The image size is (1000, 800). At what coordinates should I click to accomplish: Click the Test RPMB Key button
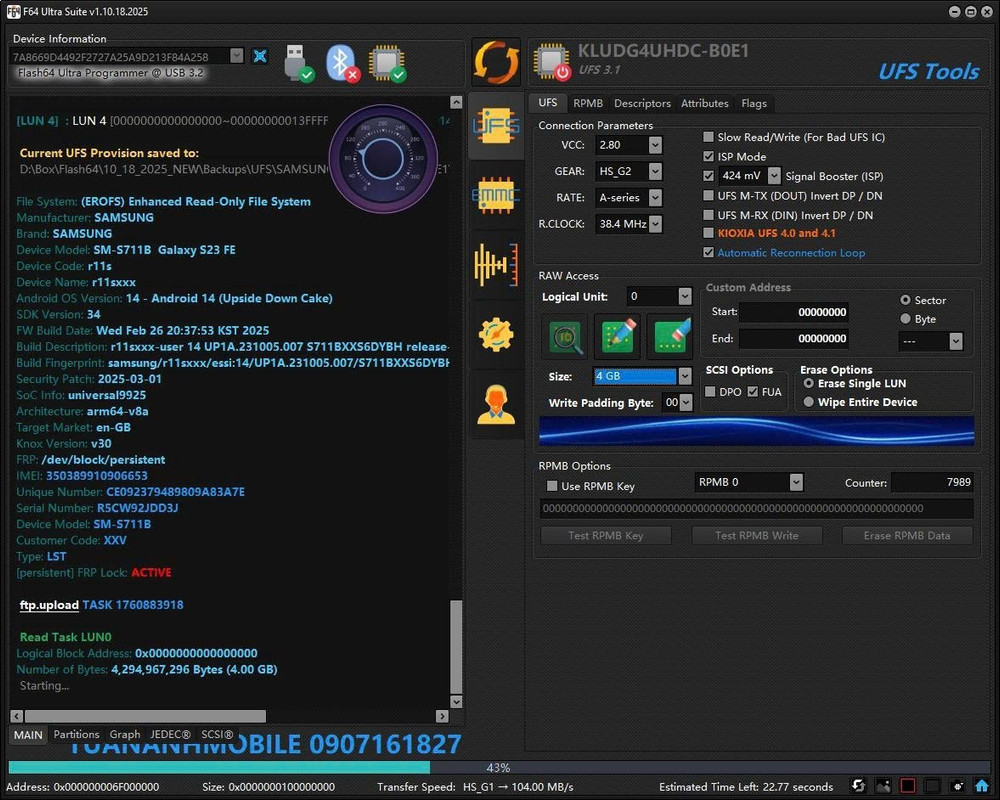coord(605,535)
